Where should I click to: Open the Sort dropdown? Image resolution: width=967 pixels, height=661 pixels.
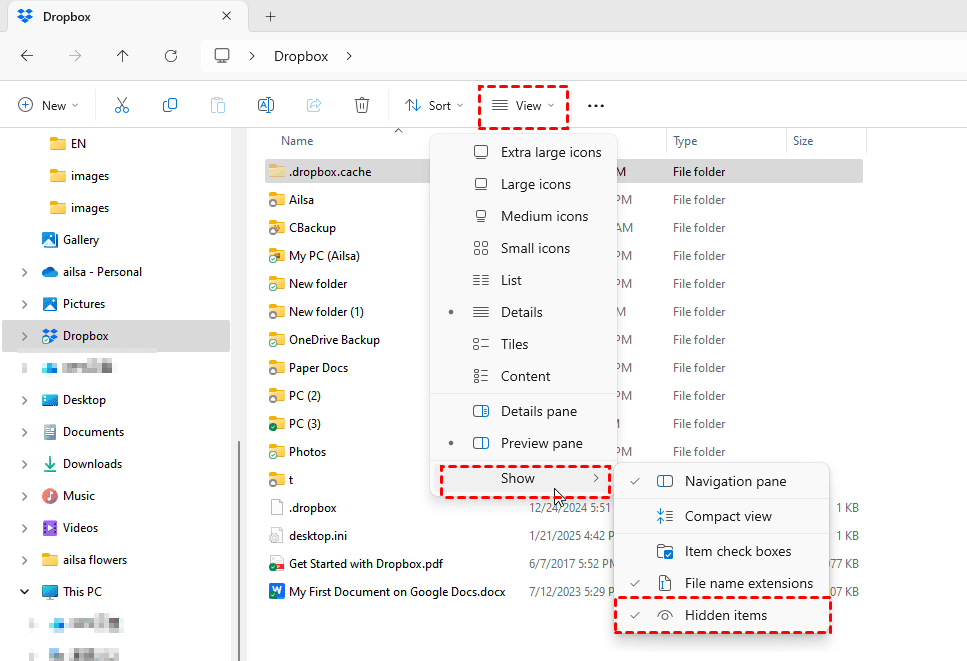(x=433, y=105)
